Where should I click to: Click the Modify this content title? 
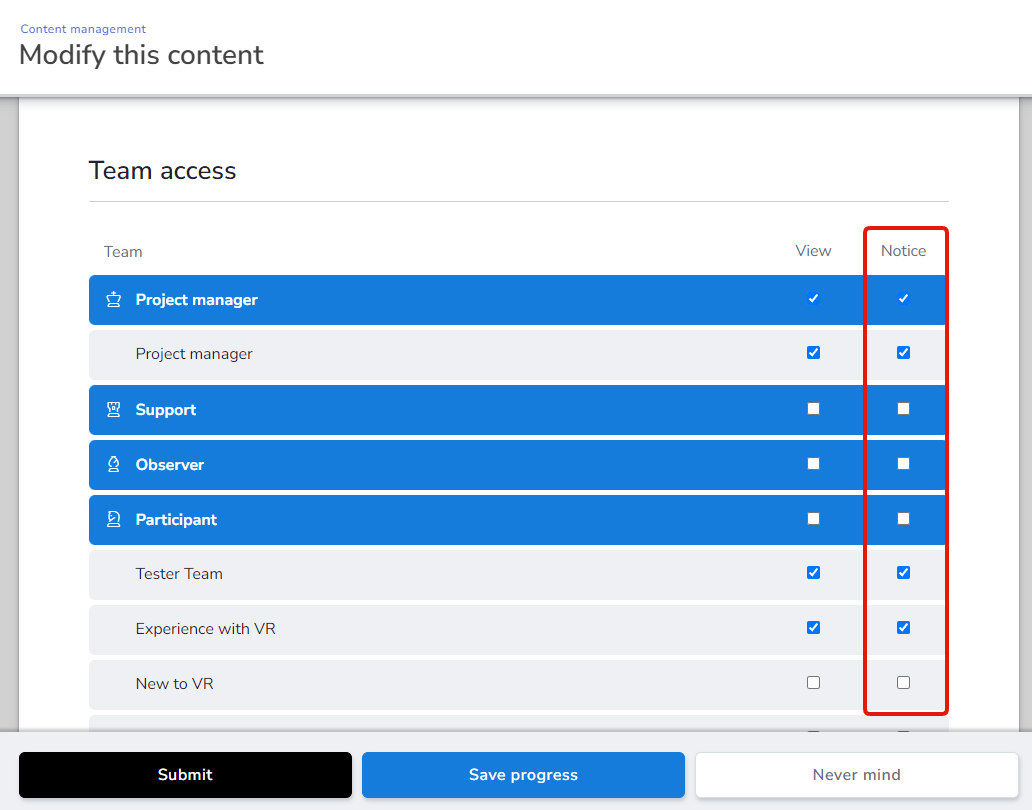tap(142, 55)
